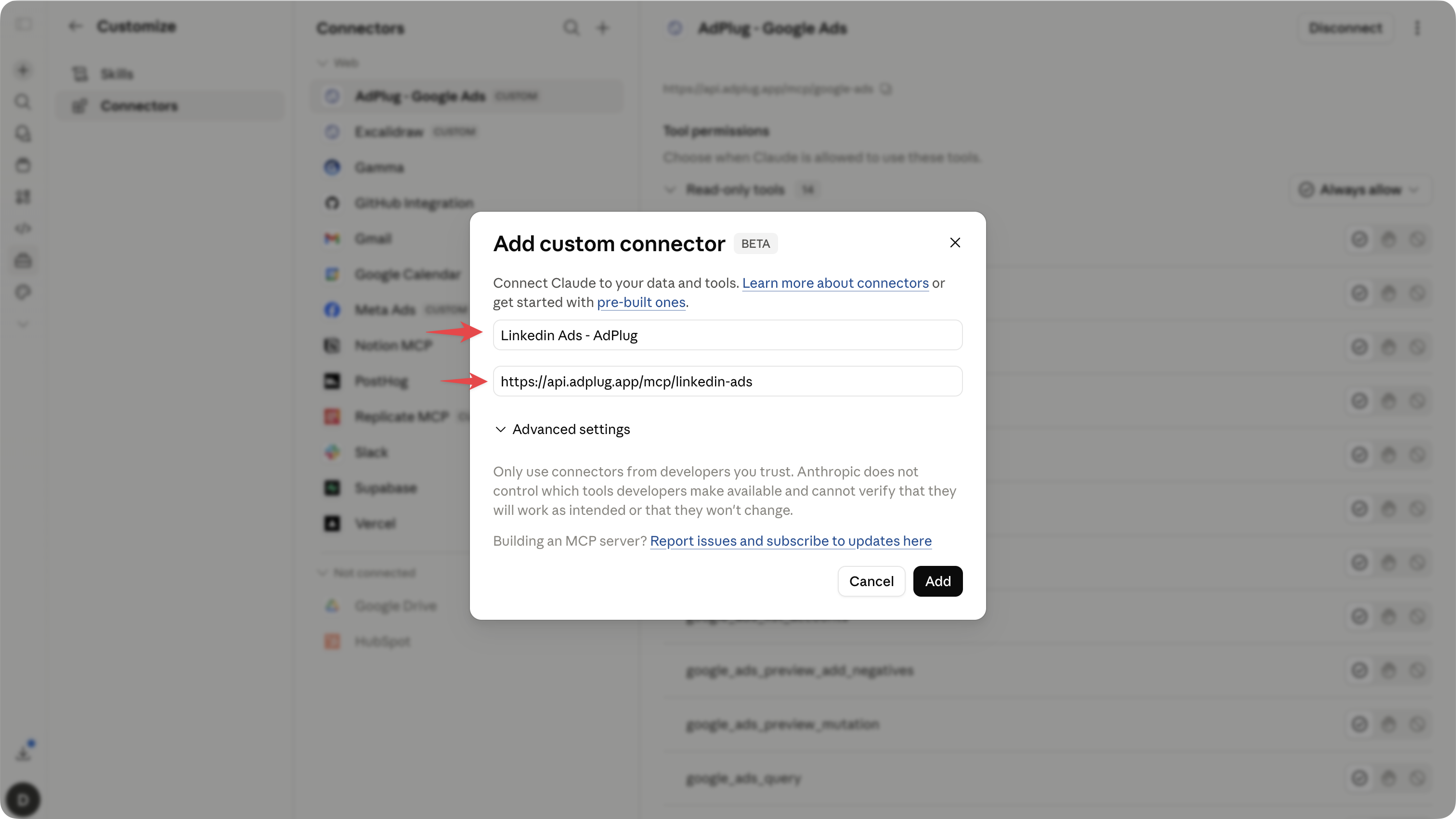This screenshot has width=1456, height=819.
Task: Open Learn more about connectors link
Action: [x=835, y=283]
